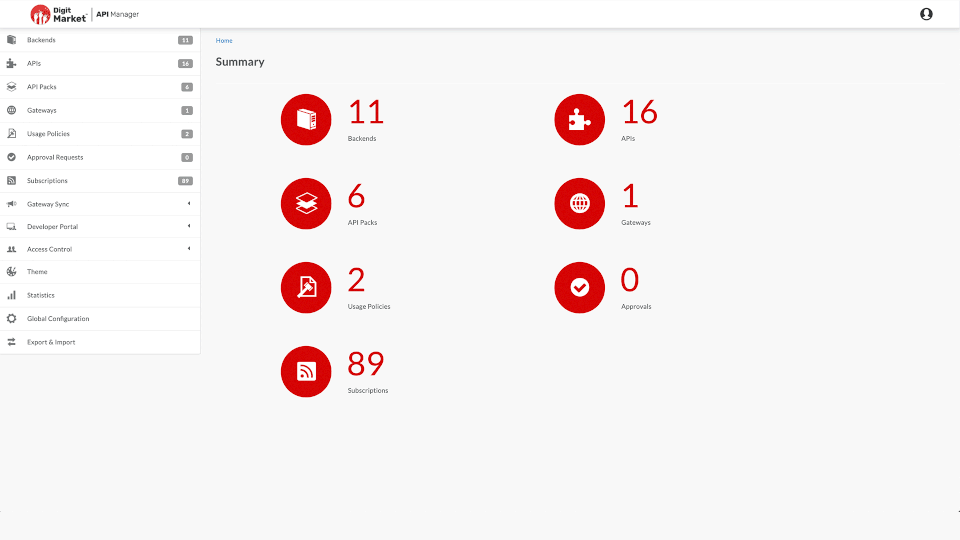Click the Digit Market logo
Viewport: 960px width, 540px height.
59,14
